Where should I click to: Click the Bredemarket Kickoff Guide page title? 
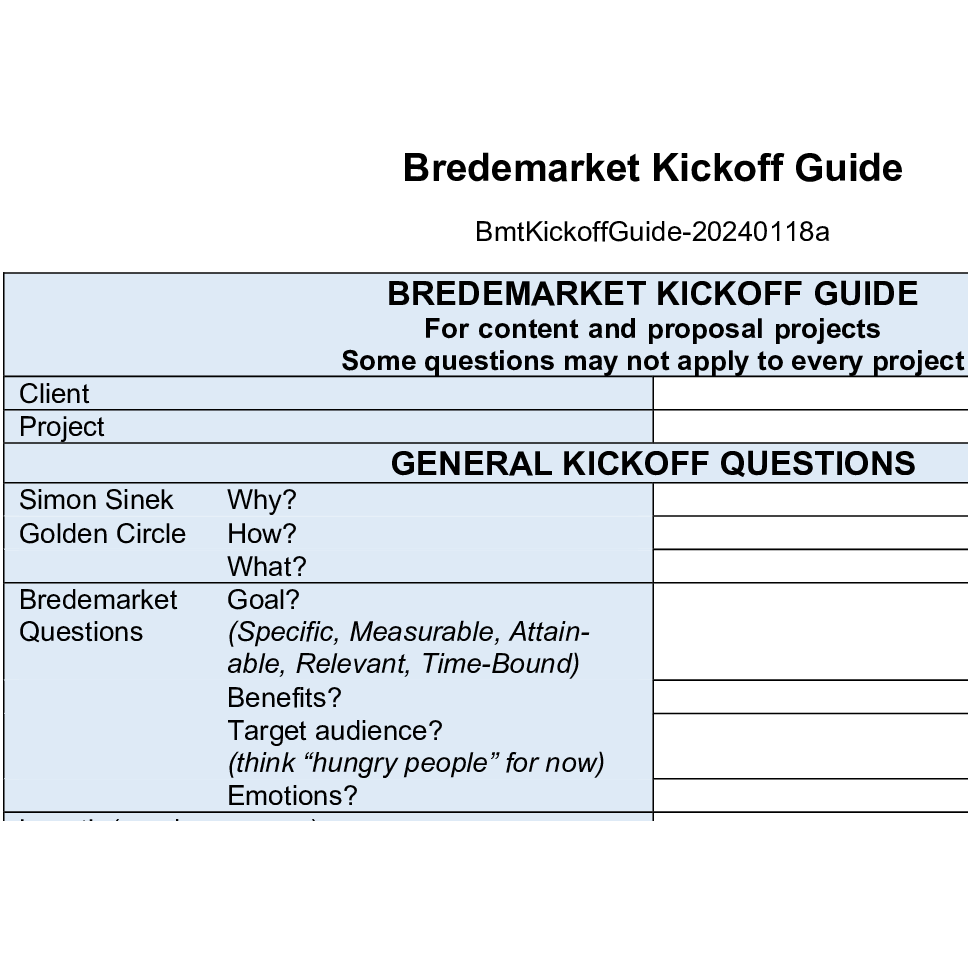click(x=652, y=168)
